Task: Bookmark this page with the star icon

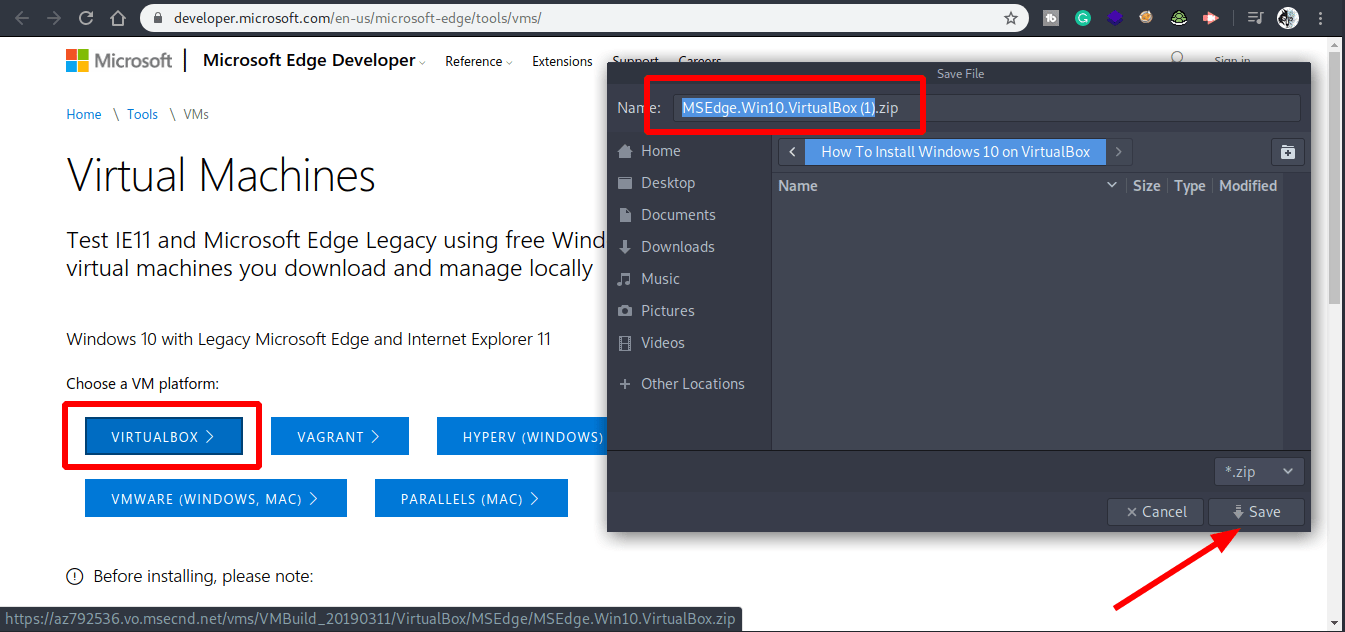Action: point(1011,18)
